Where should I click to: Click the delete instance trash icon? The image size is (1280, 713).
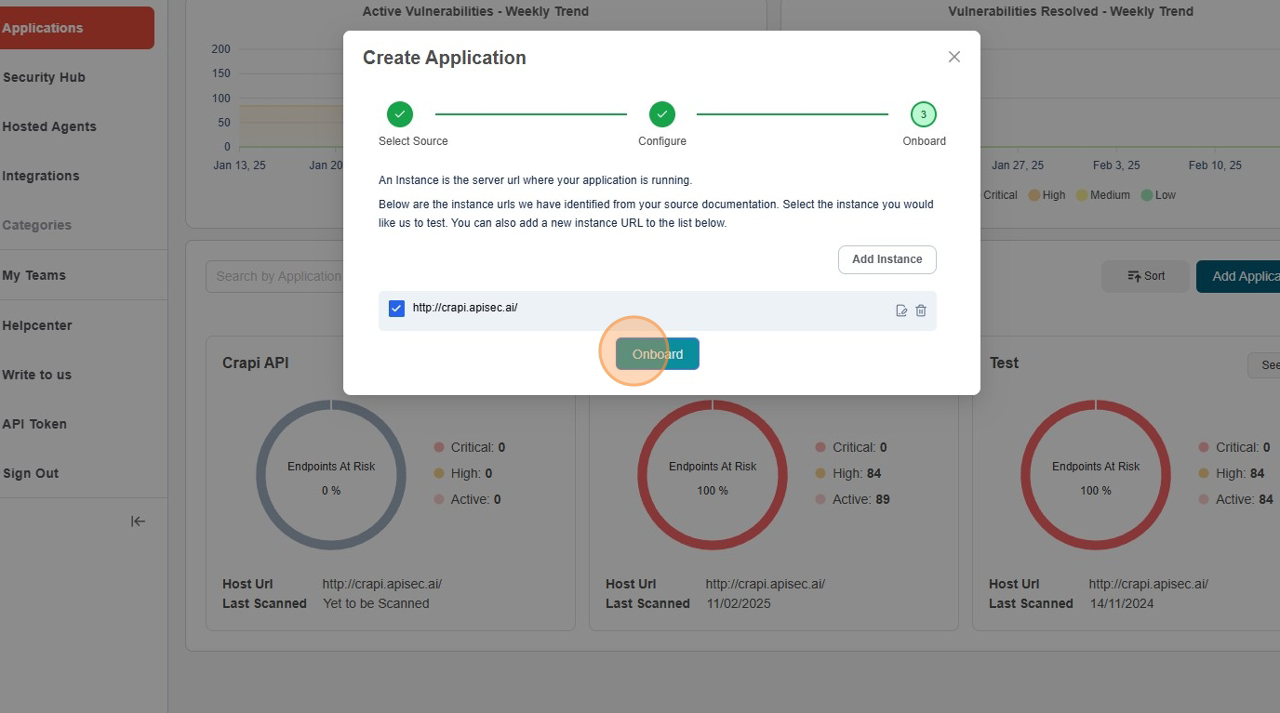tap(921, 311)
